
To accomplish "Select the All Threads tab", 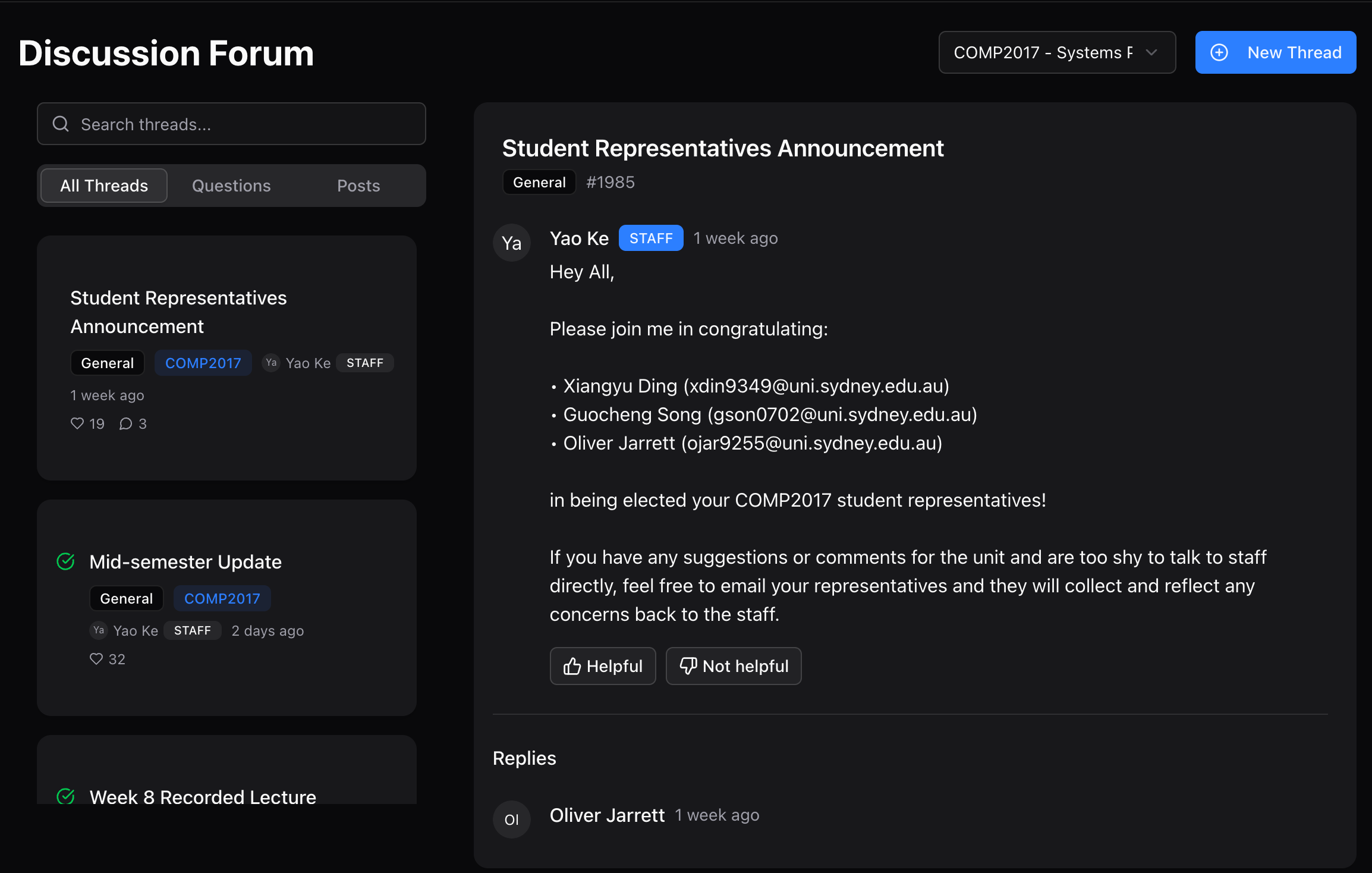I will [x=104, y=186].
